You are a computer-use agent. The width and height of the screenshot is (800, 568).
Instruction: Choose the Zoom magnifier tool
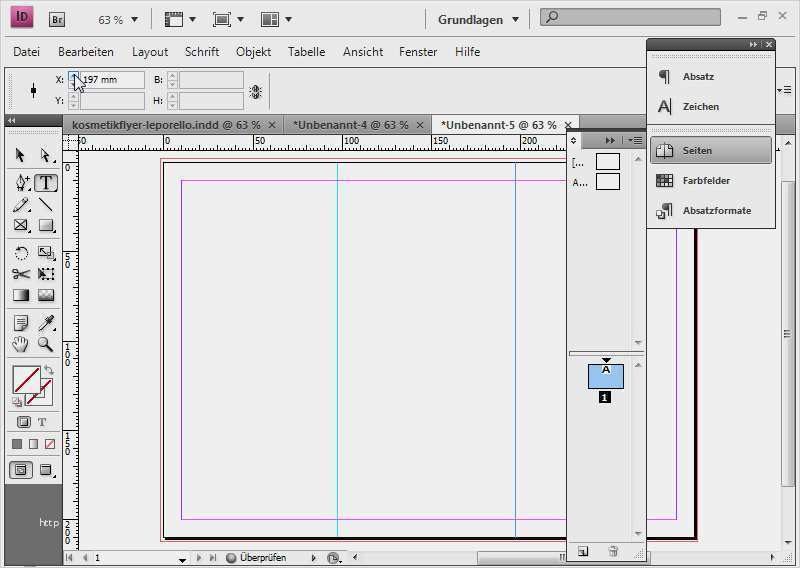[x=46, y=345]
